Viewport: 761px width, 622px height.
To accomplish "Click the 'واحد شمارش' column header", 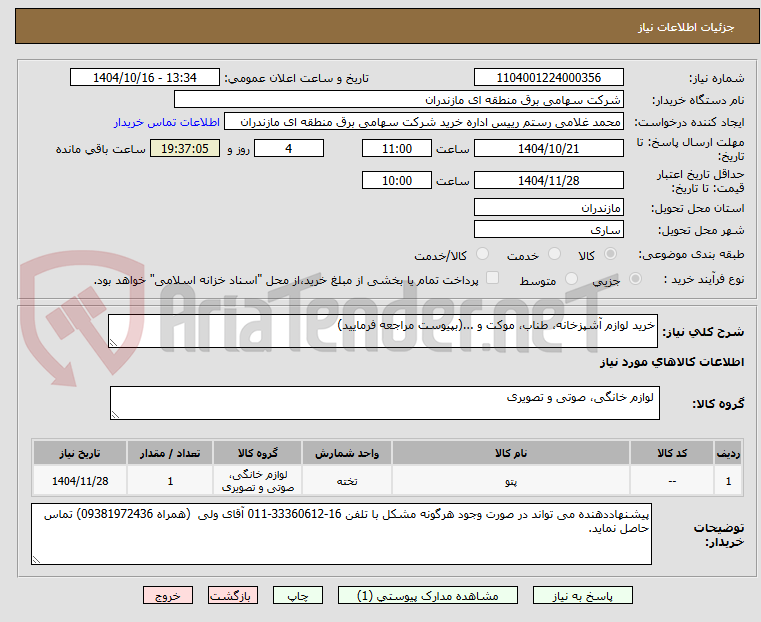I will (347, 453).
